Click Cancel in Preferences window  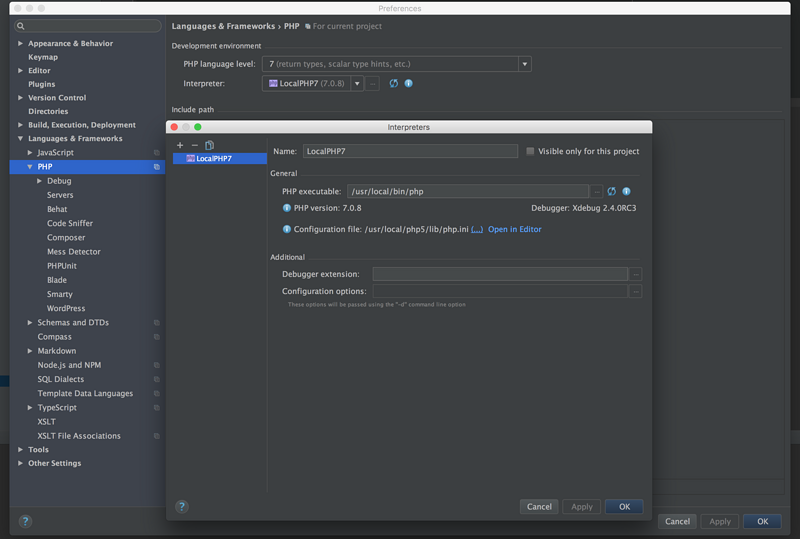[x=677, y=521]
